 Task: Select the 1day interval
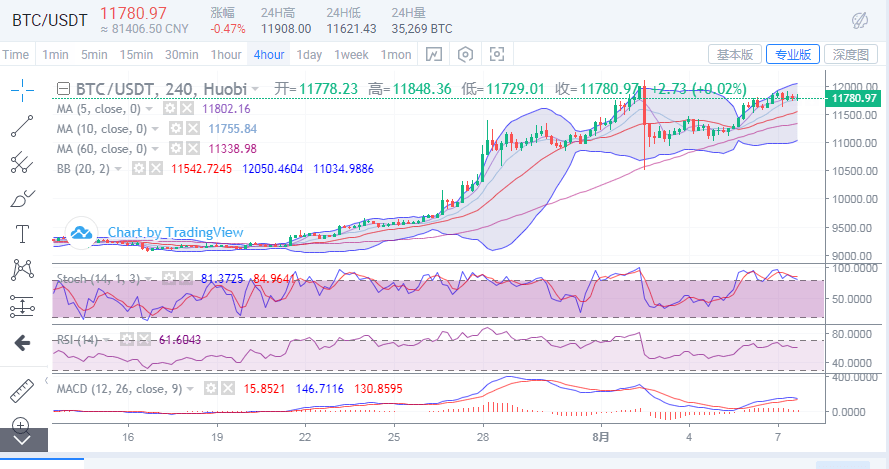(309, 54)
